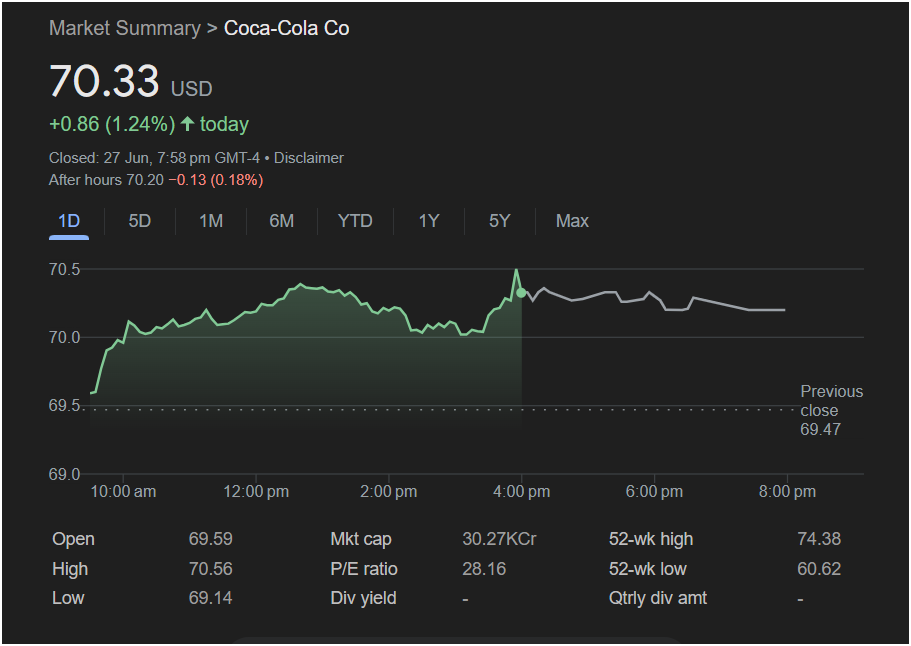Open the Disclaimer link

point(309,158)
